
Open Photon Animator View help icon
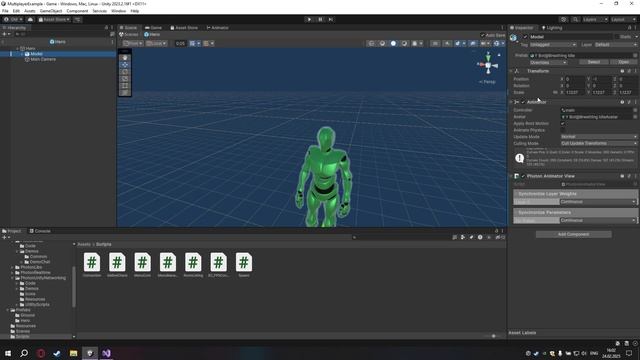pyautogui.click(x=622, y=176)
